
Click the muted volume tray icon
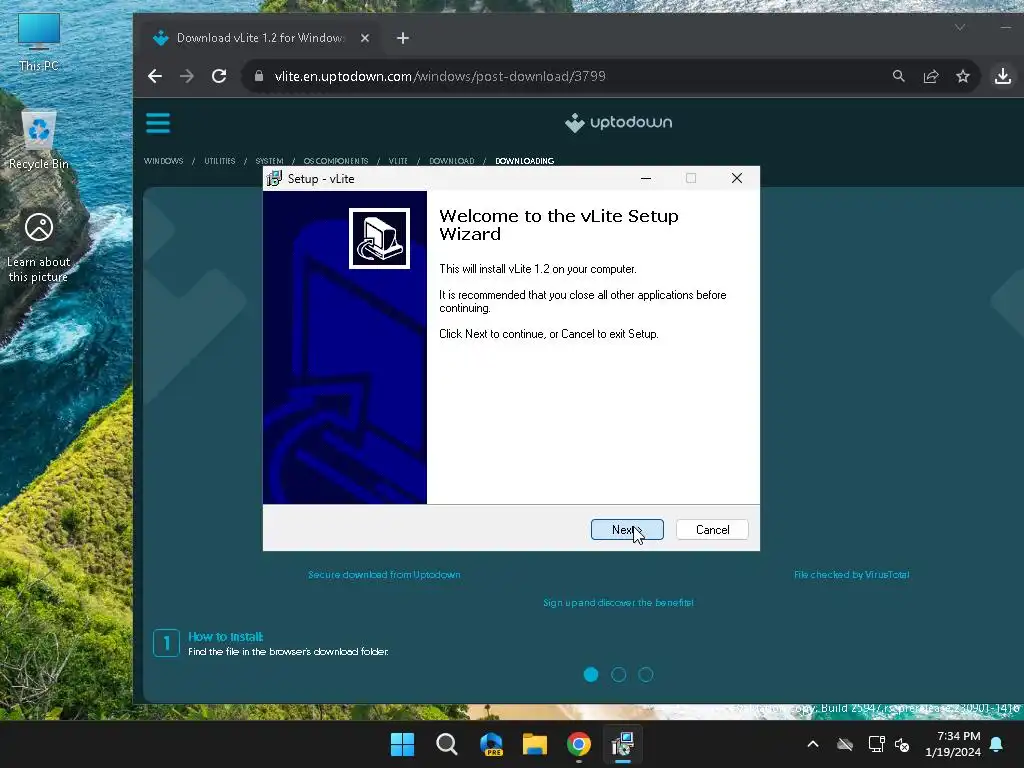[903, 744]
